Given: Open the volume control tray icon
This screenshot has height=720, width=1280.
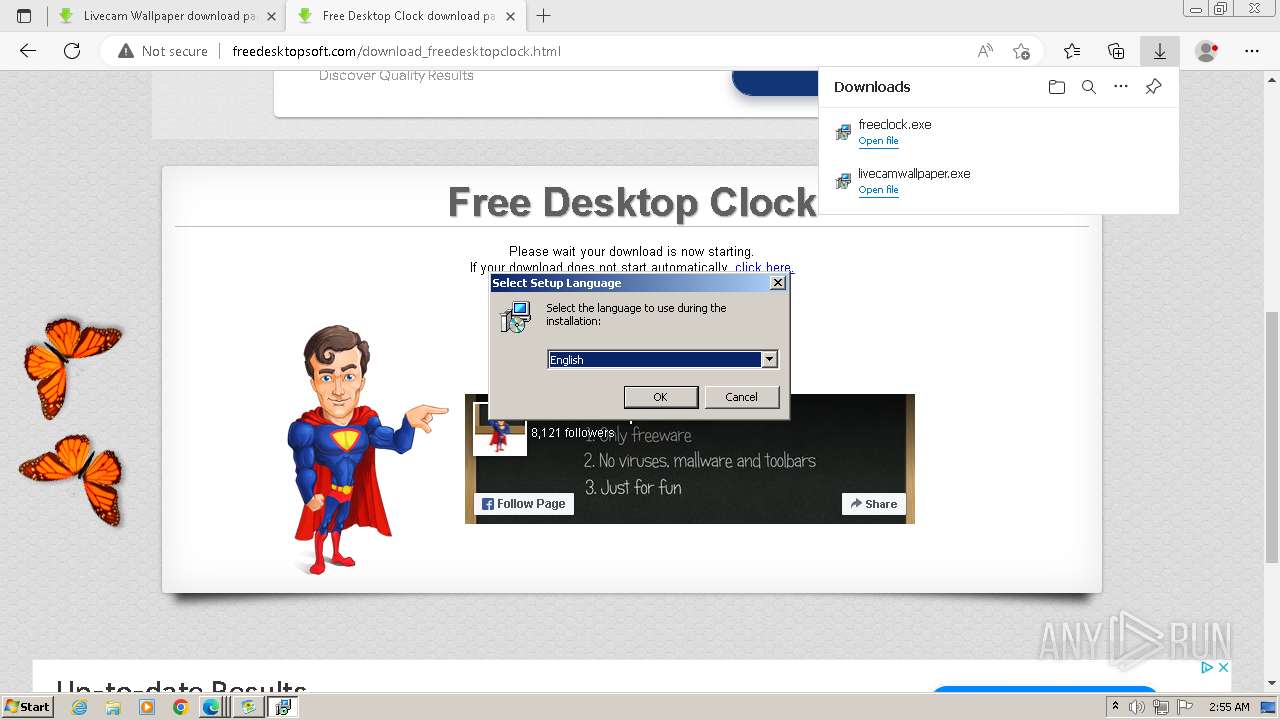Looking at the screenshot, I should 1136,707.
